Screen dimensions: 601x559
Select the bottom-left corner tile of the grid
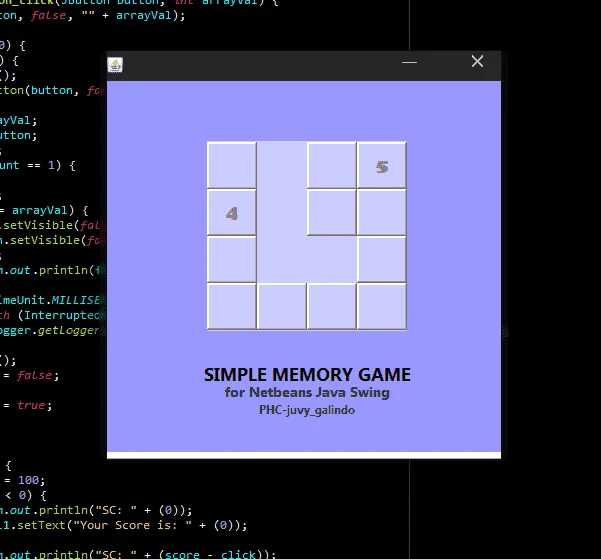232,306
